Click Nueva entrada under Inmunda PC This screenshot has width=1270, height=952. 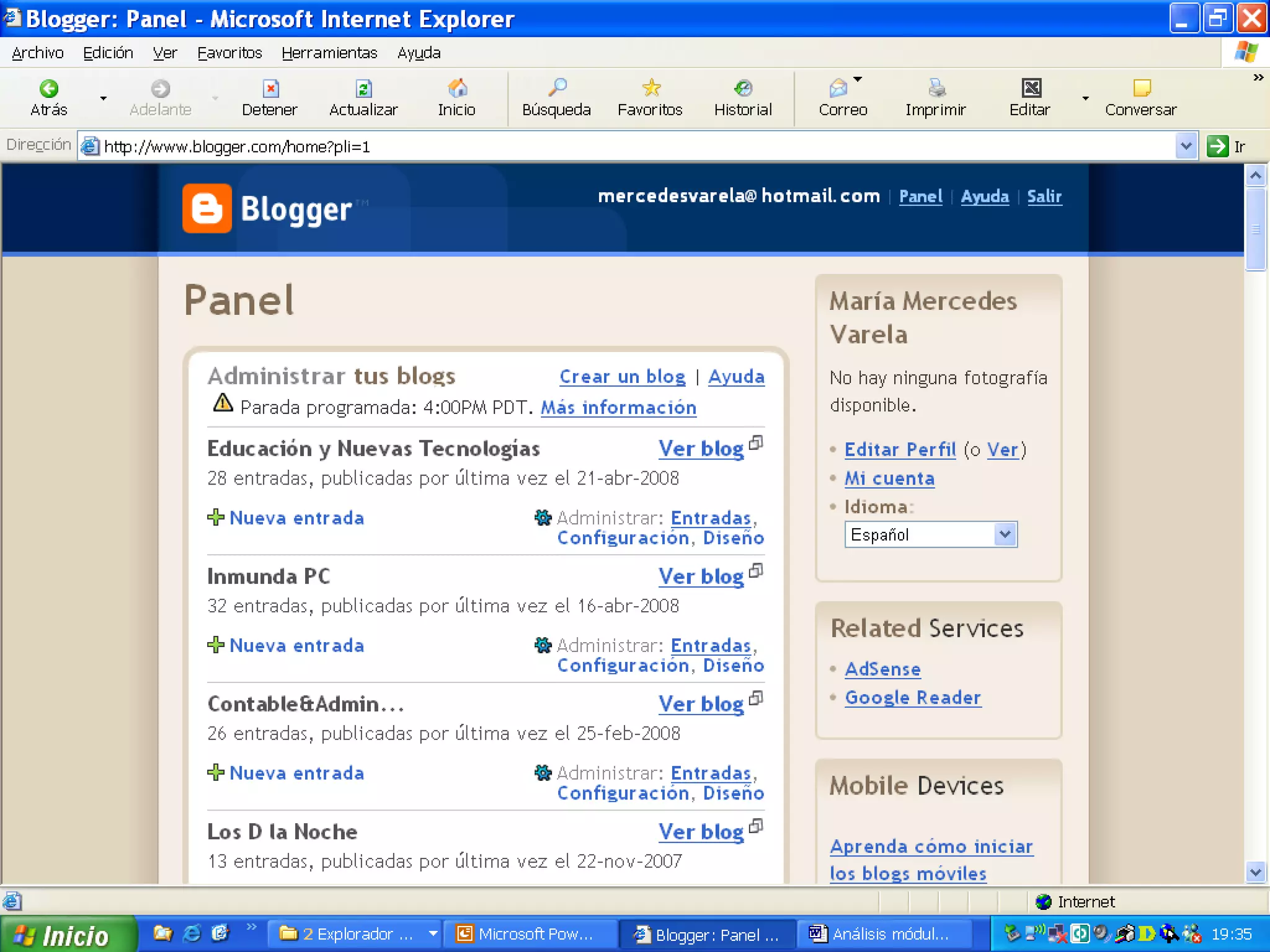click(296, 645)
